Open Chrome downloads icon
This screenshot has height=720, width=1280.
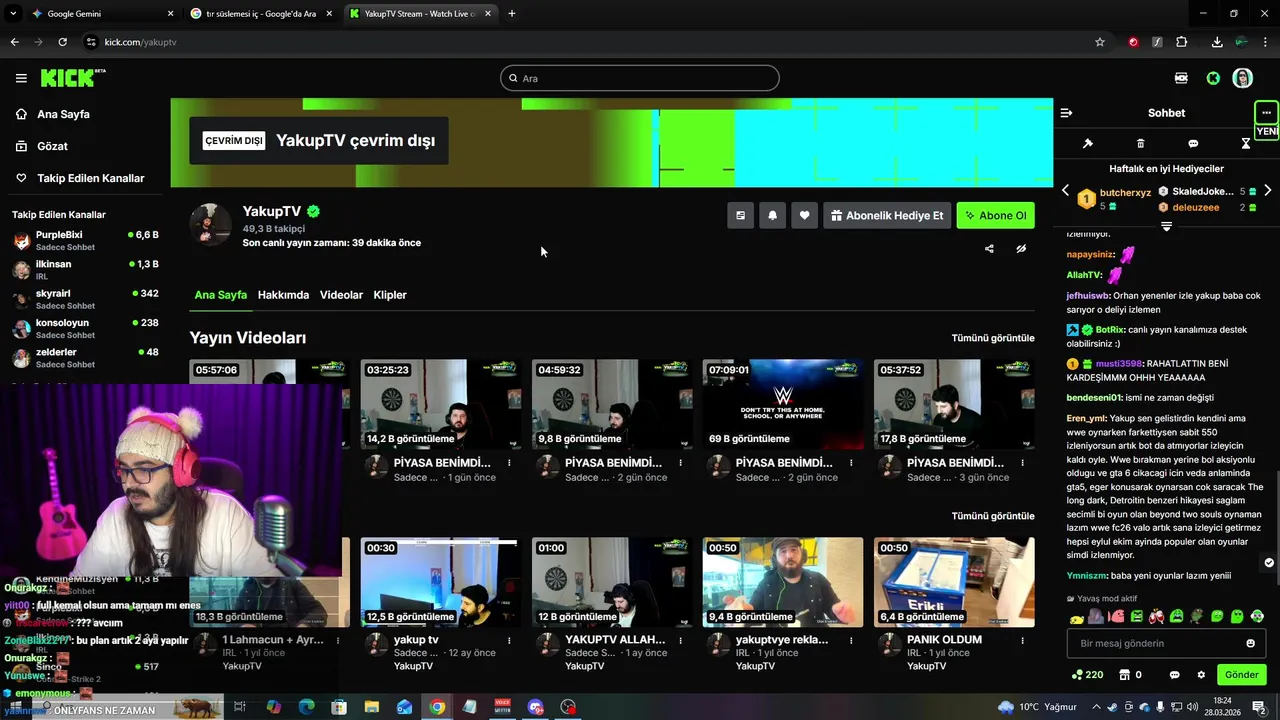[1217, 42]
